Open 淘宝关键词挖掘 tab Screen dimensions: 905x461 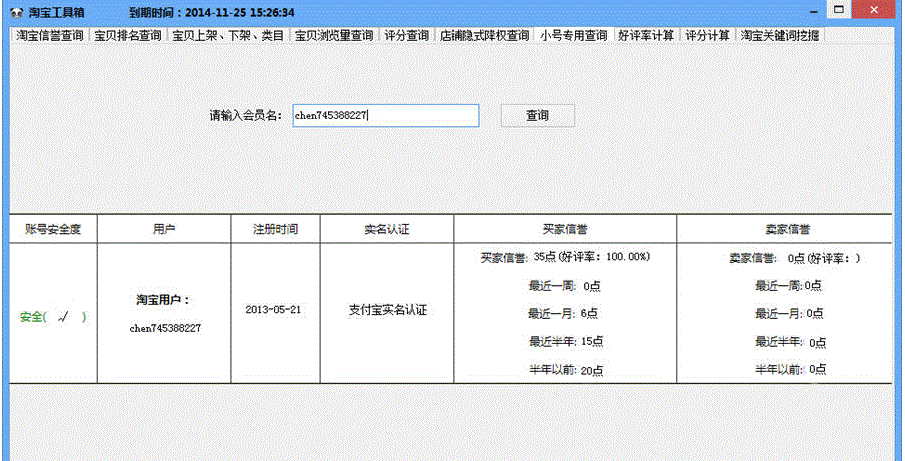[x=780, y=35]
